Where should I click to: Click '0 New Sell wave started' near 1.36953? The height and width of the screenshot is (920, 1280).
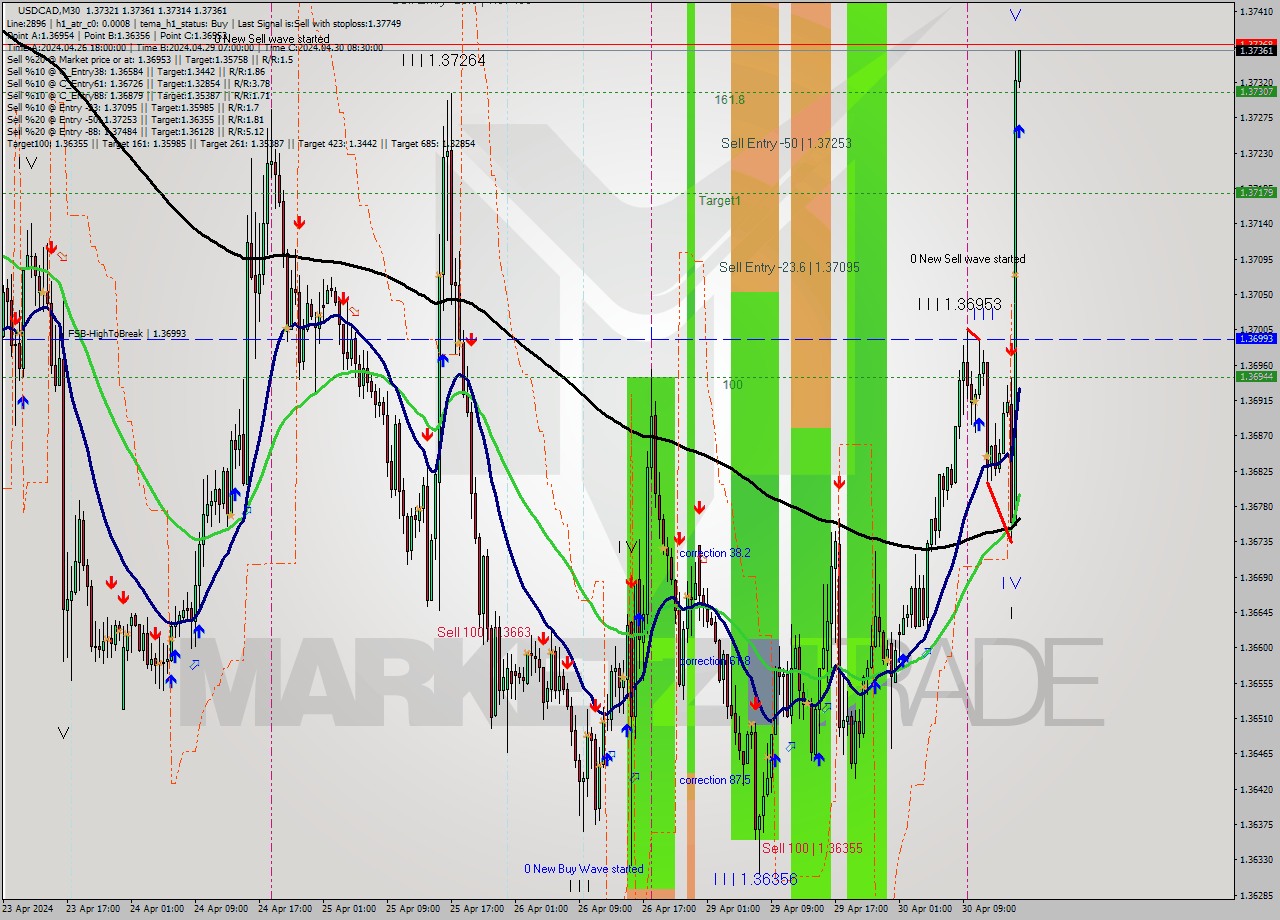coord(967,259)
